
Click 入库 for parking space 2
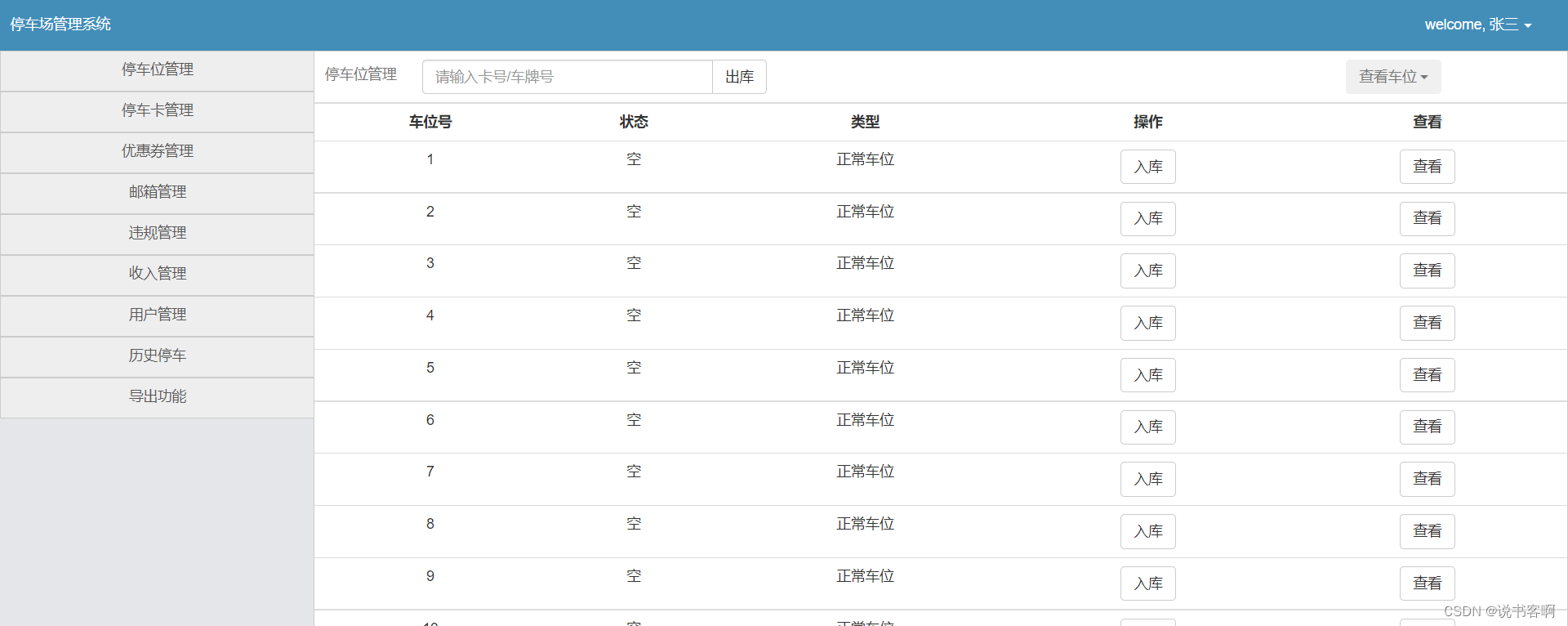[1148, 219]
